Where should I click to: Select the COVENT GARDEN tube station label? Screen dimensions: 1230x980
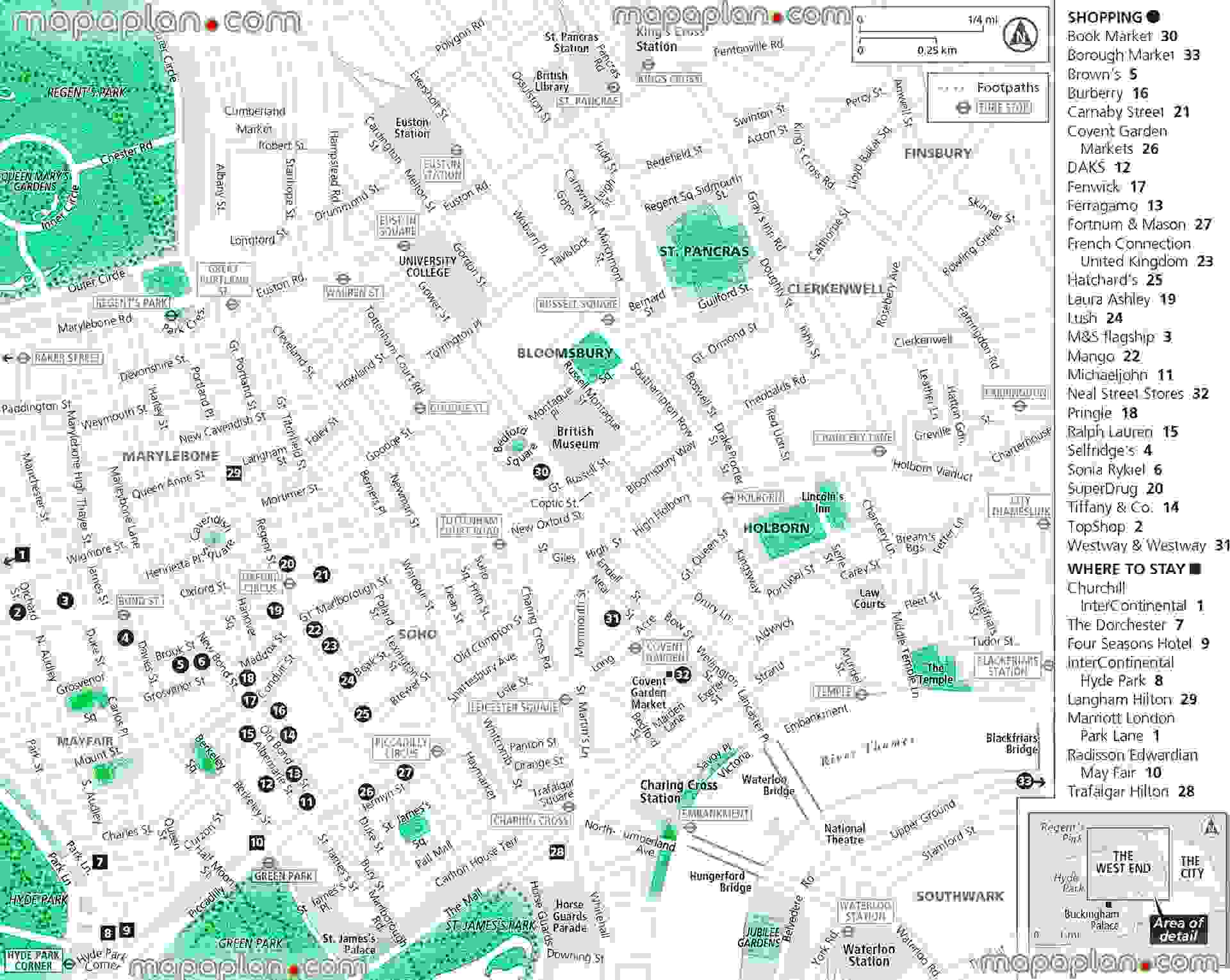click(666, 651)
